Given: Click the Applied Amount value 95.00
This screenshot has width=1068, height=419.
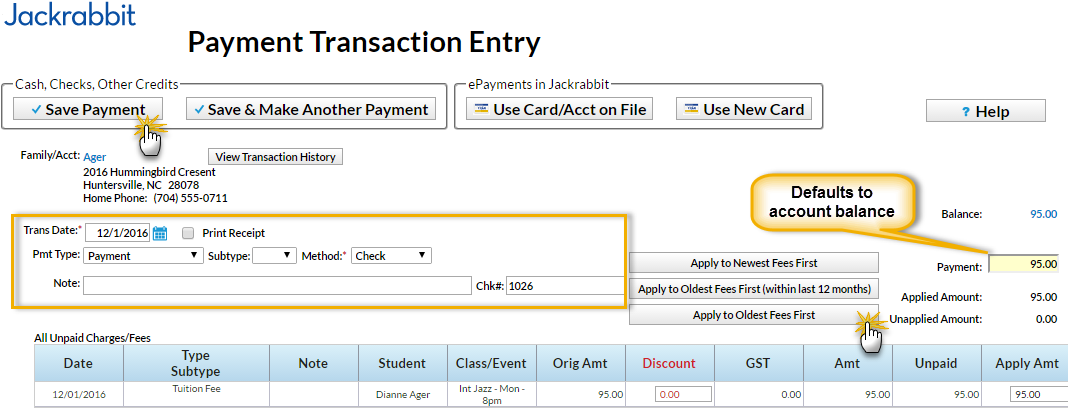Looking at the screenshot, I should click(1043, 297).
